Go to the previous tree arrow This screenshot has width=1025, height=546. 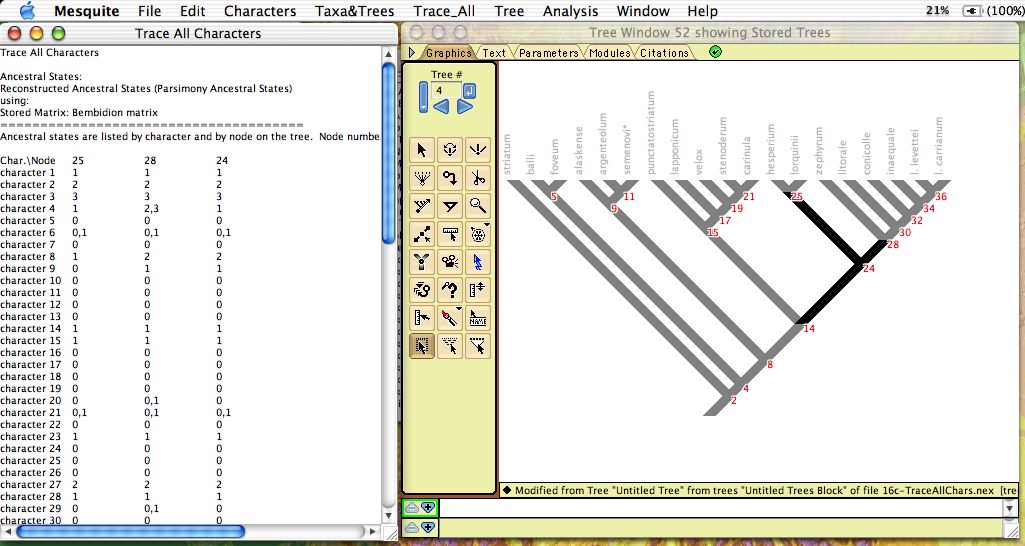click(440, 107)
